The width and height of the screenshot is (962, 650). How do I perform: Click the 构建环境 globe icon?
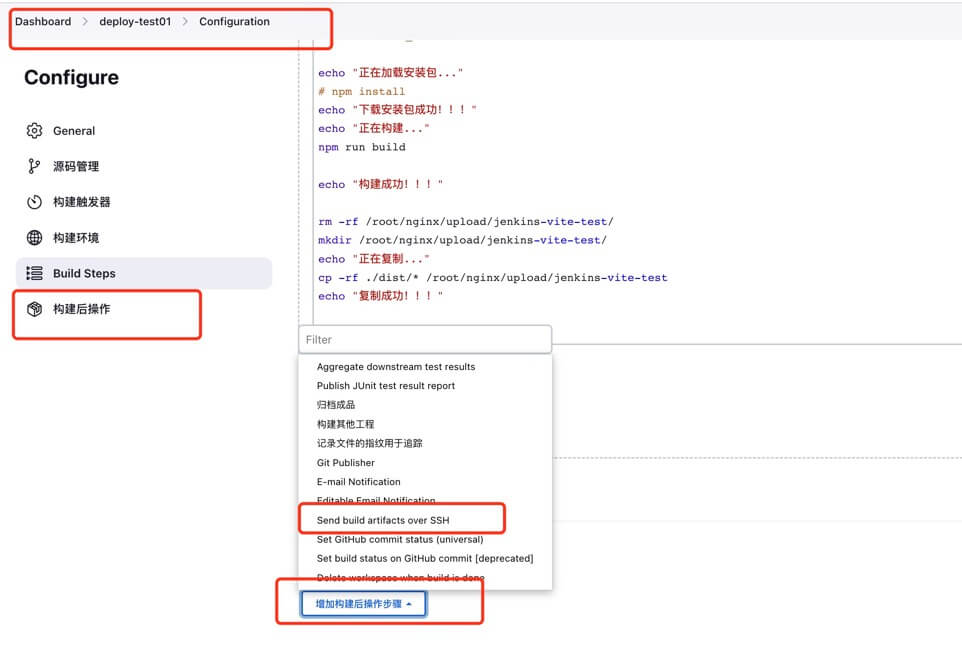(35, 238)
